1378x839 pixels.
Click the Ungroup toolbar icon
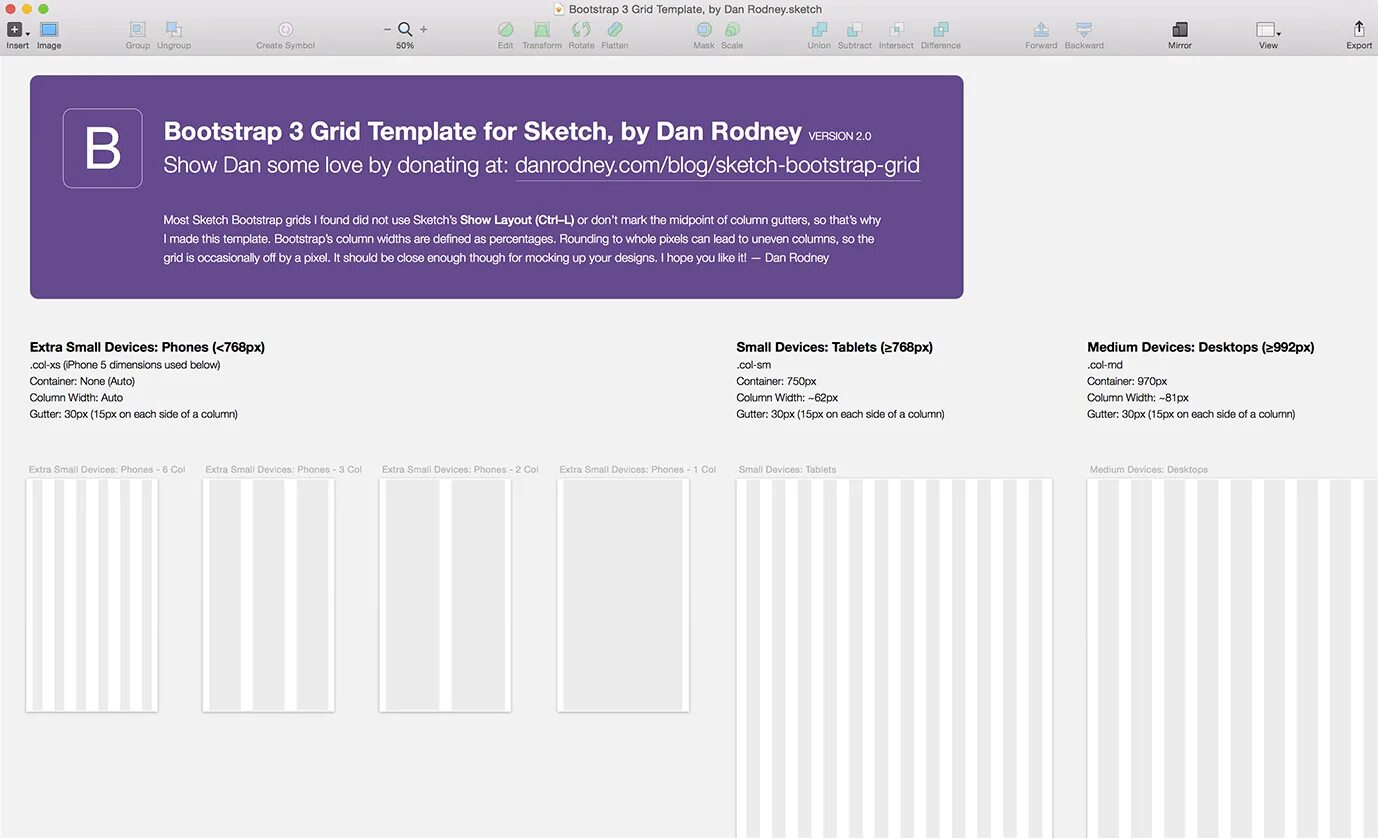click(174, 30)
